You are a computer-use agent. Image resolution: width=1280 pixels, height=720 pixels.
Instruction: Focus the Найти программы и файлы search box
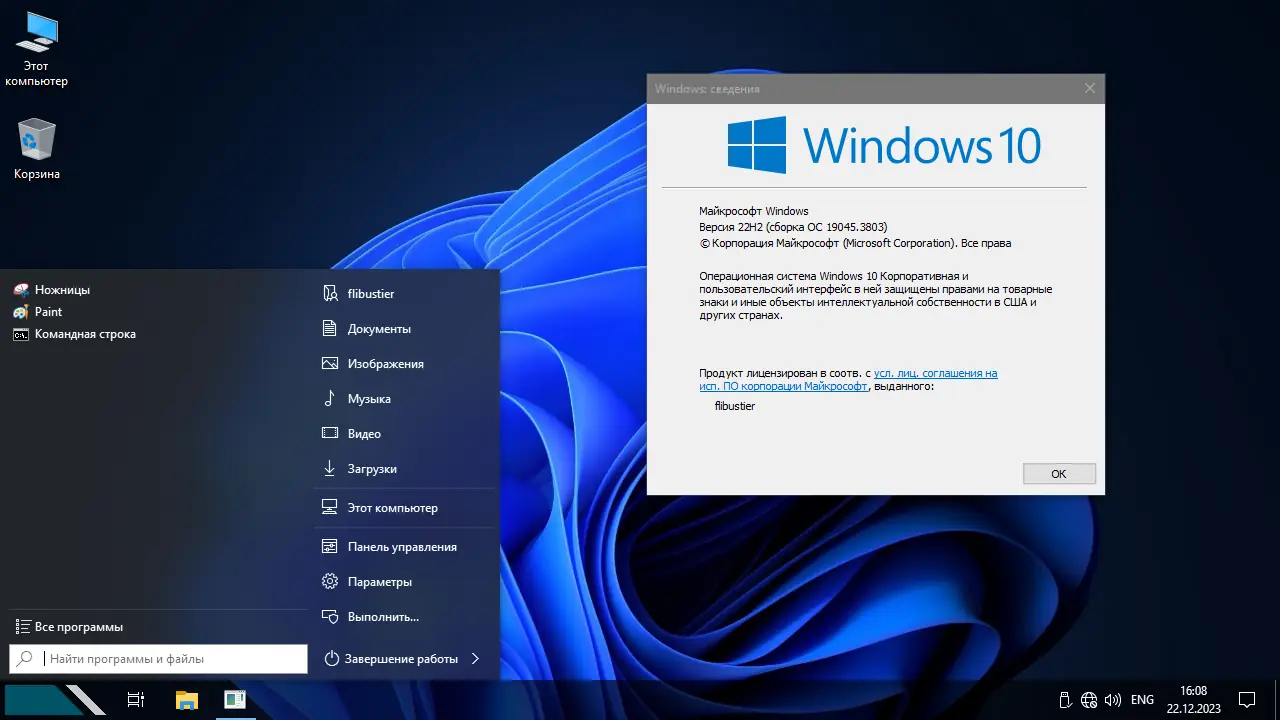(158, 659)
